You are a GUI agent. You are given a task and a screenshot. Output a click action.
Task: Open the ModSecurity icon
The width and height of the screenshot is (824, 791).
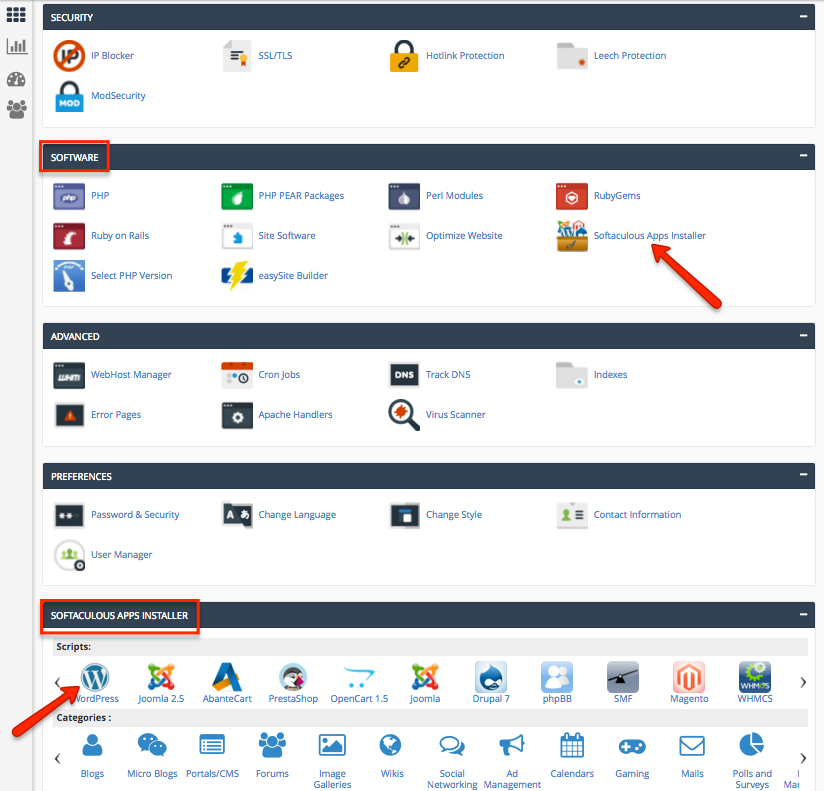click(x=69, y=96)
